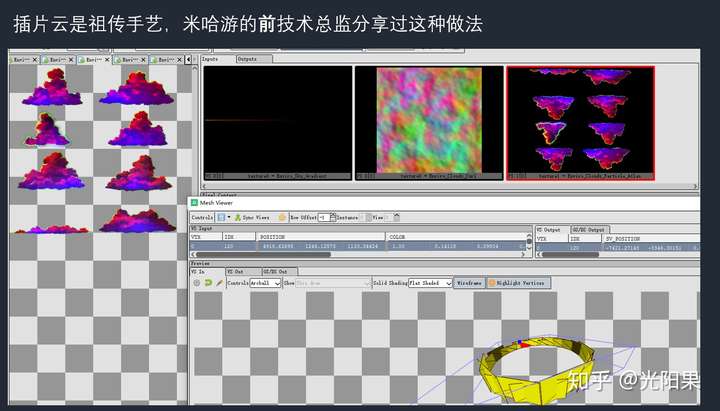Switch to the VS Output tab
720x411 pixels.
[x=551, y=230]
